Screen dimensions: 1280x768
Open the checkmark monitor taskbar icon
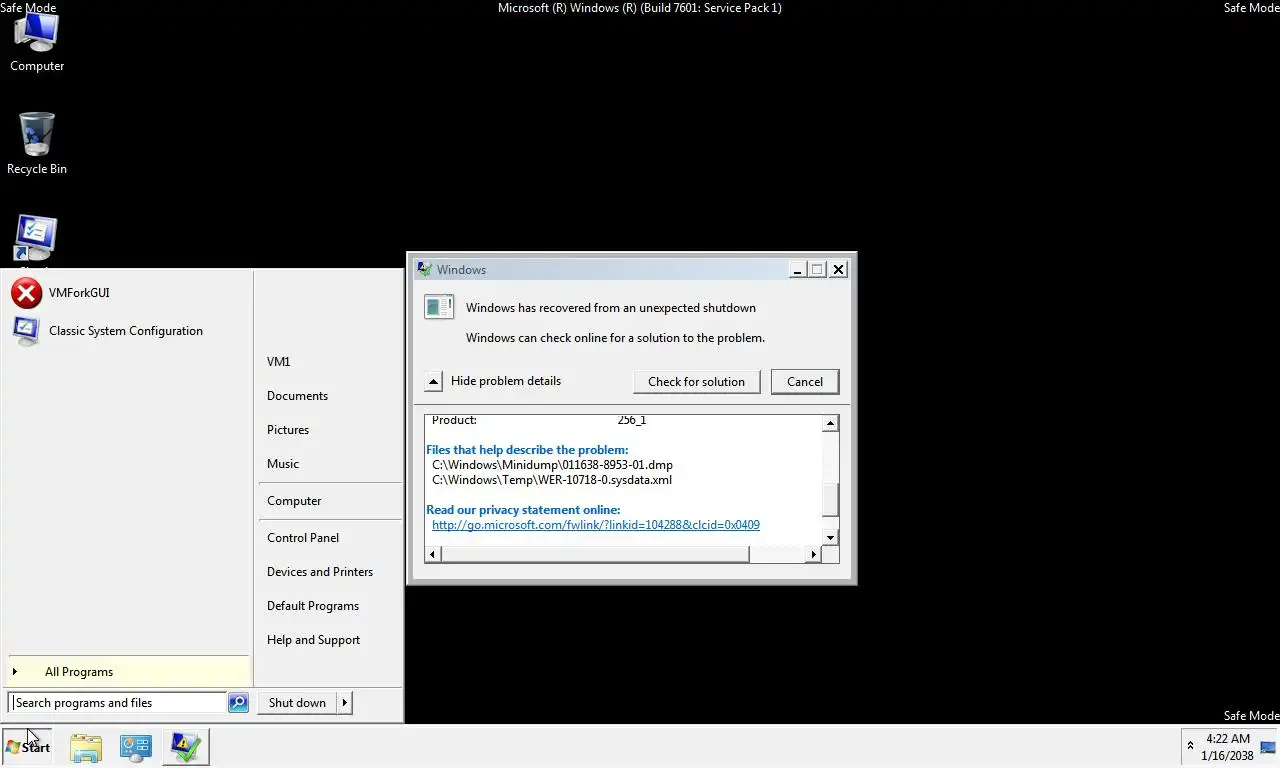tap(186, 748)
